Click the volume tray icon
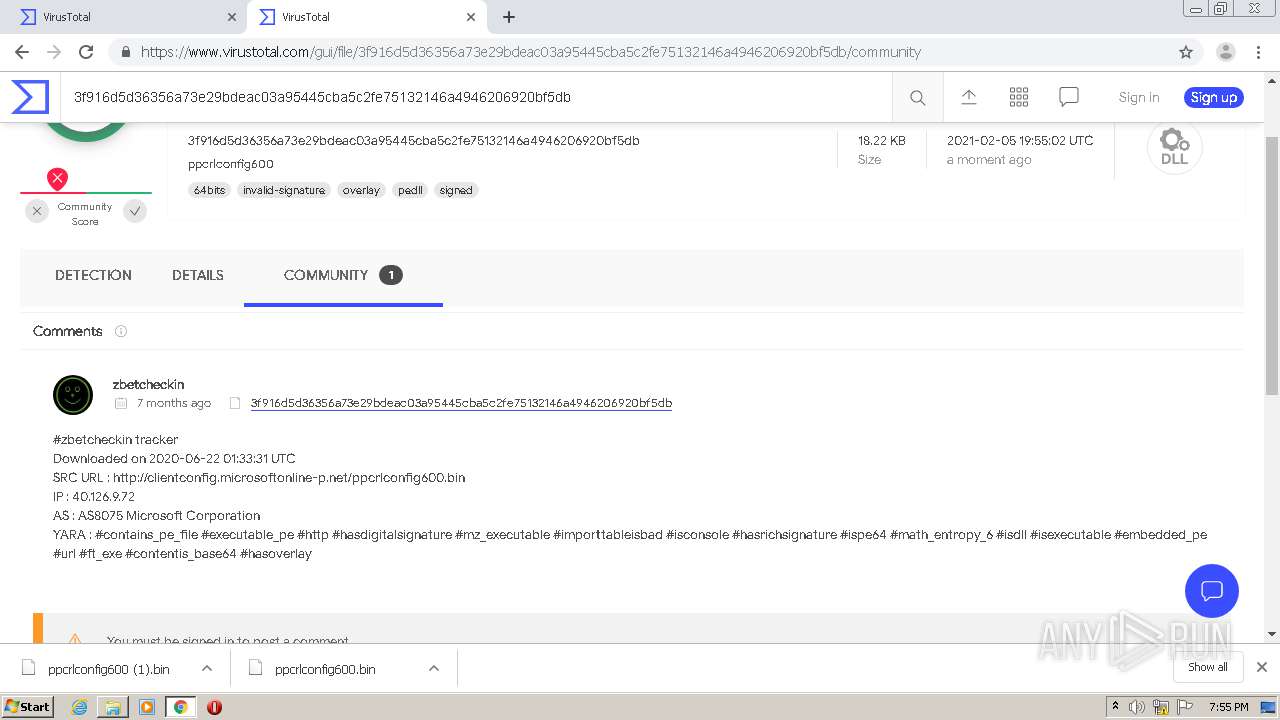 (1137, 707)
